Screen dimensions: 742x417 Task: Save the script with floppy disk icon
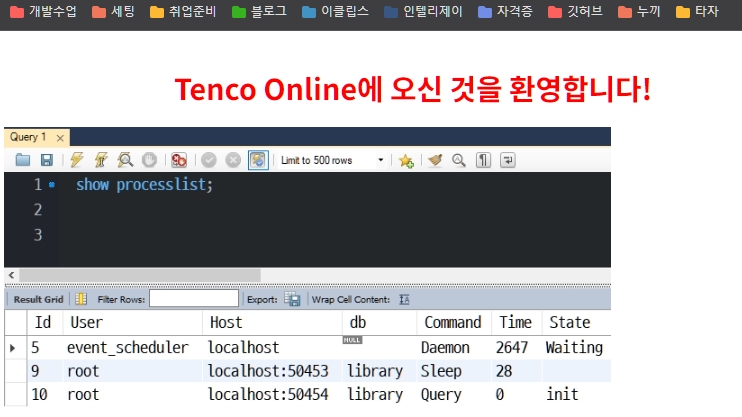coord(46,160)
